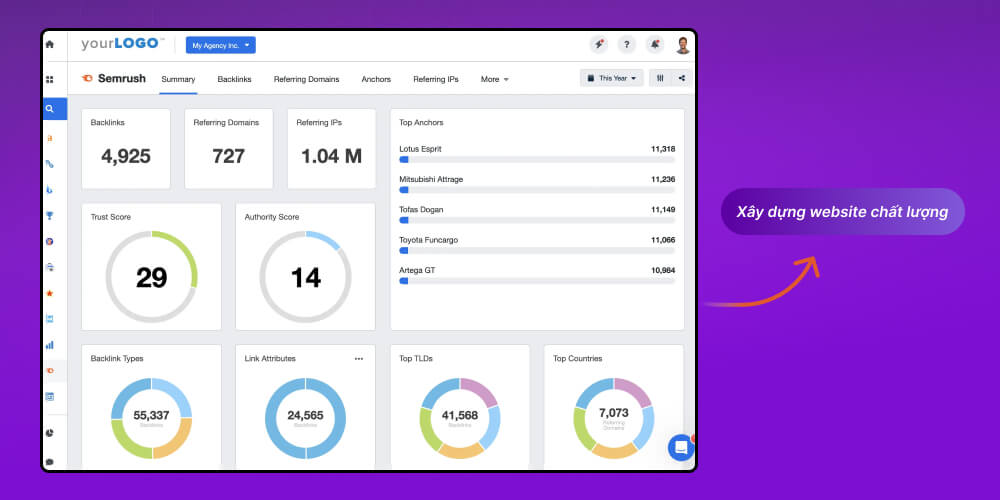Click the Tofas Dogan anchor label
The width and height of the screenshot is (1000, 500).
(x=421, y=210)
